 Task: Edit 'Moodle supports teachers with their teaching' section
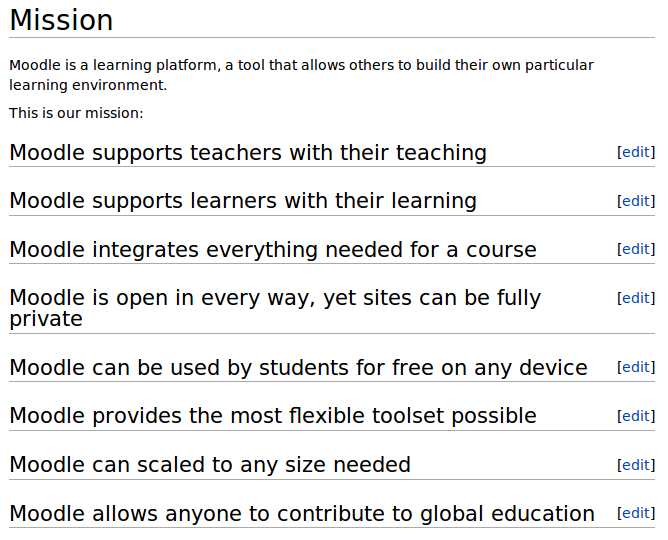(x=636, y=152)
